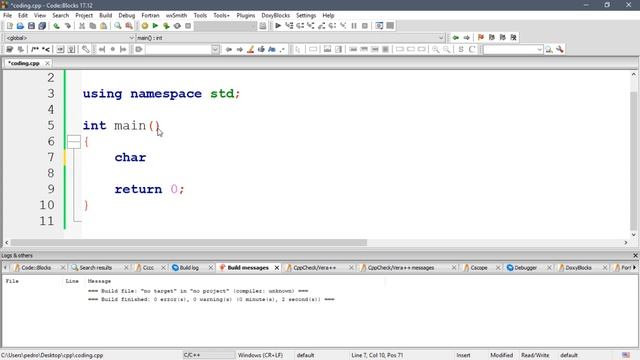Screen dimensions: 640x360
Task: Click the zoom-in magnifier in the lower toolbar
Action: point(436,49)
